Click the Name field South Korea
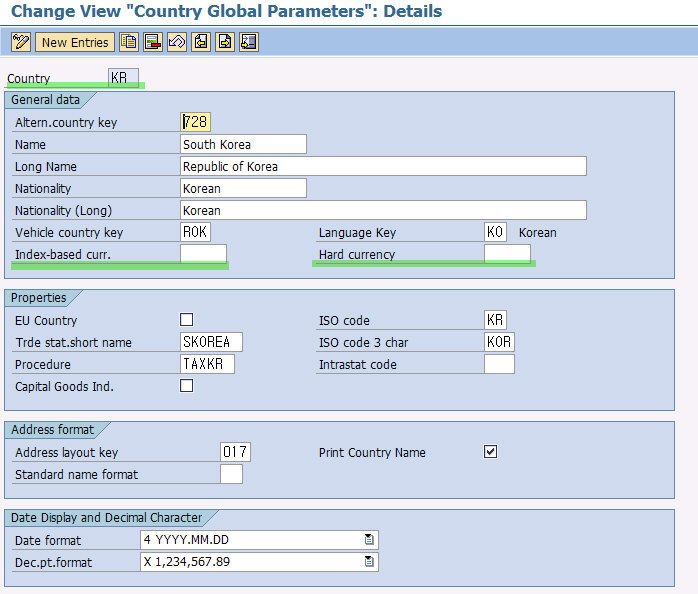The image size is (698, 594). [x=243, y=144]
